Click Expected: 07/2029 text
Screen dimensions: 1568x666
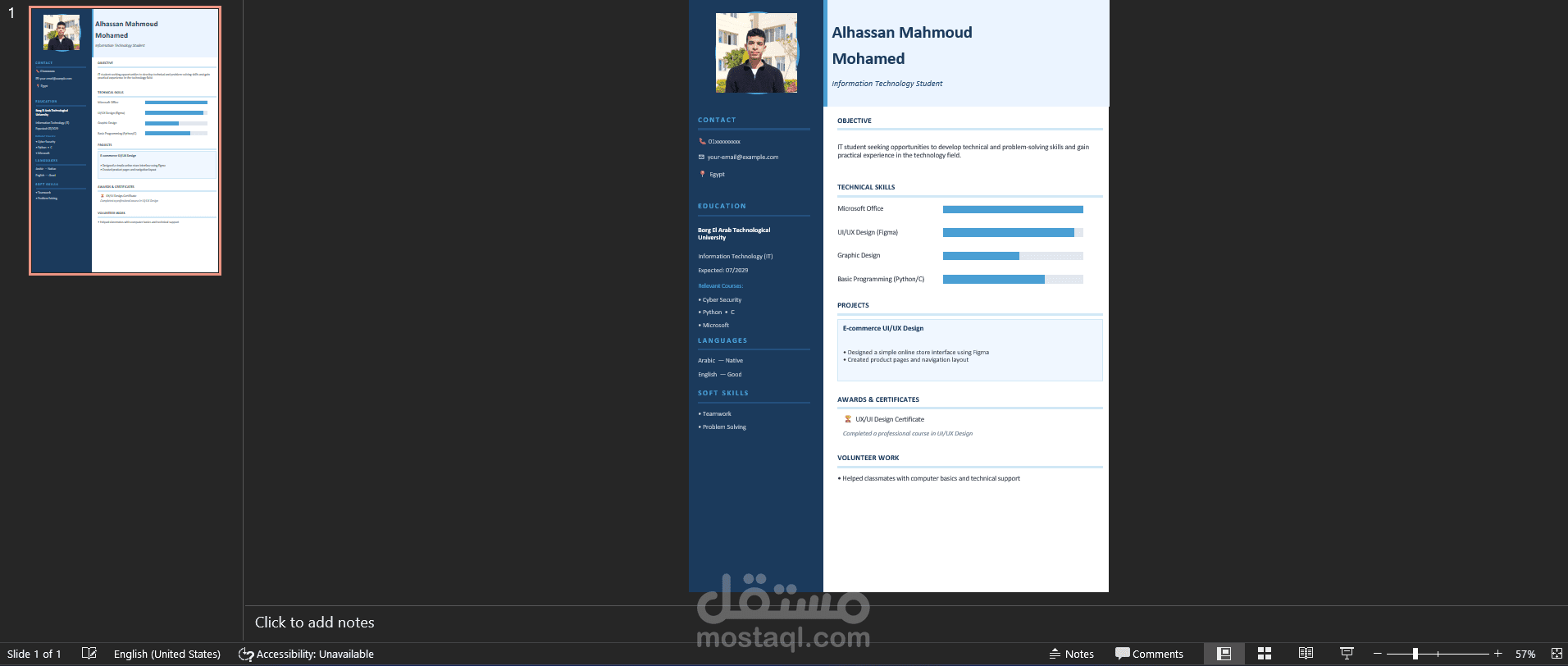point(722,270)
